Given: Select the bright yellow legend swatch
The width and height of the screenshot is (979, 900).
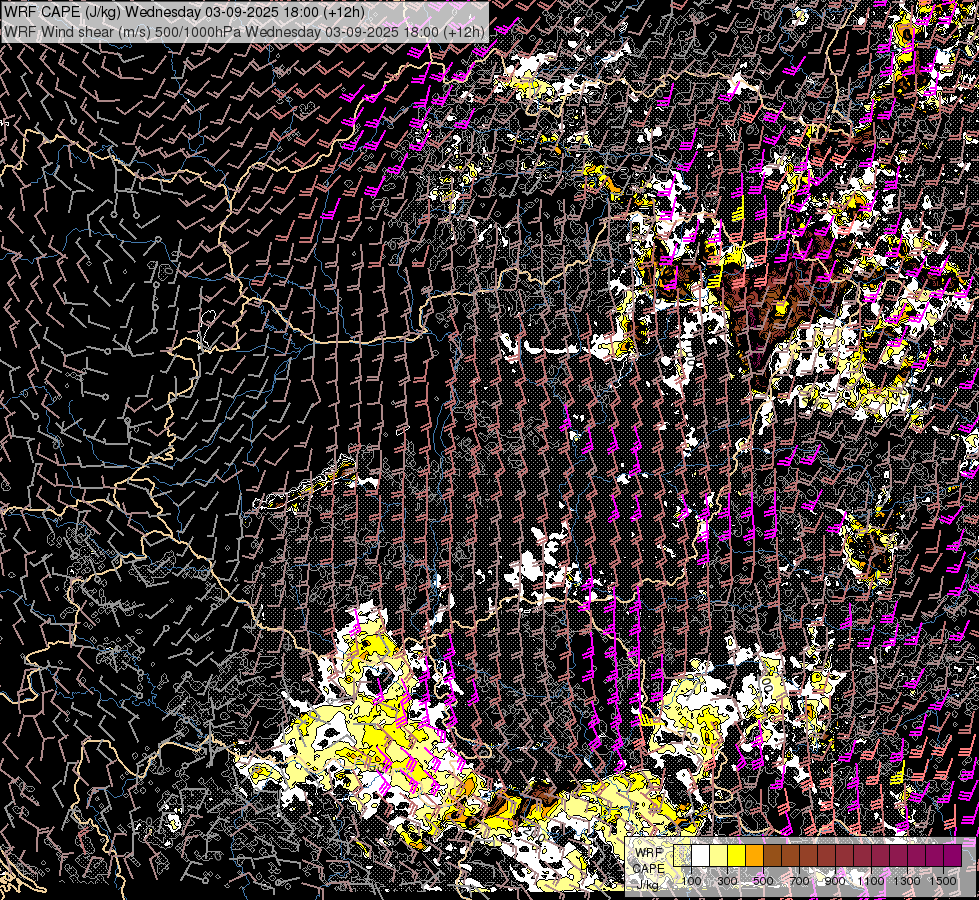Looking at the screenshot, I should tap(737, 855).
